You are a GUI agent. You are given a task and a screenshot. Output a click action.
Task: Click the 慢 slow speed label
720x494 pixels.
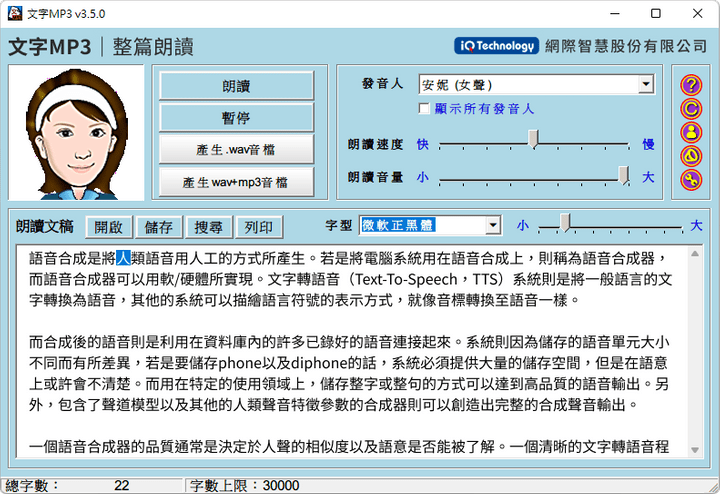648,145
